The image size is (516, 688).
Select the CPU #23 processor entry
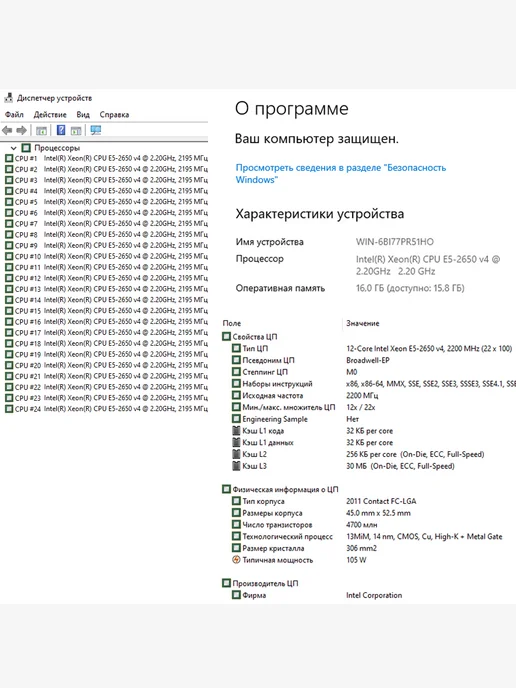pyautogui.click(x=106, y=398)
